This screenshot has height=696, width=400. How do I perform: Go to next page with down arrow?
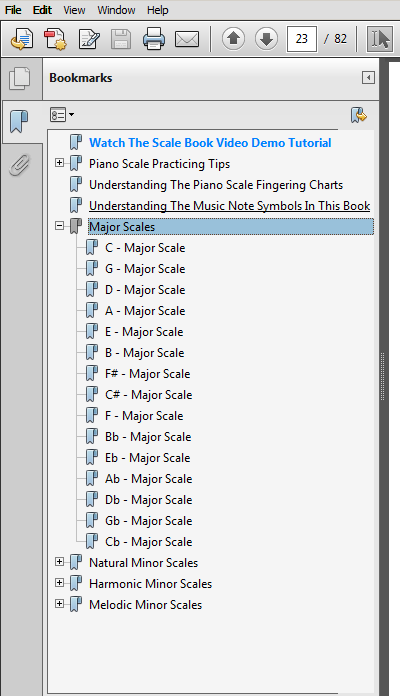[x=266, y=39]
